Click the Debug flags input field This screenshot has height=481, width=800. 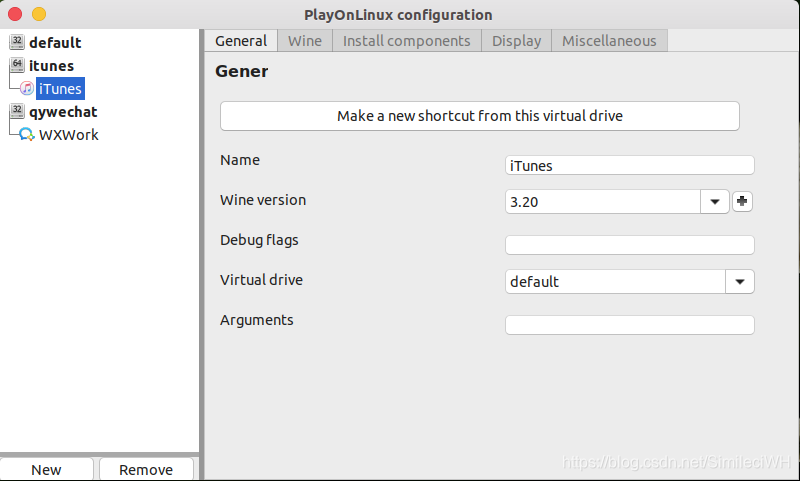point(630,245)
